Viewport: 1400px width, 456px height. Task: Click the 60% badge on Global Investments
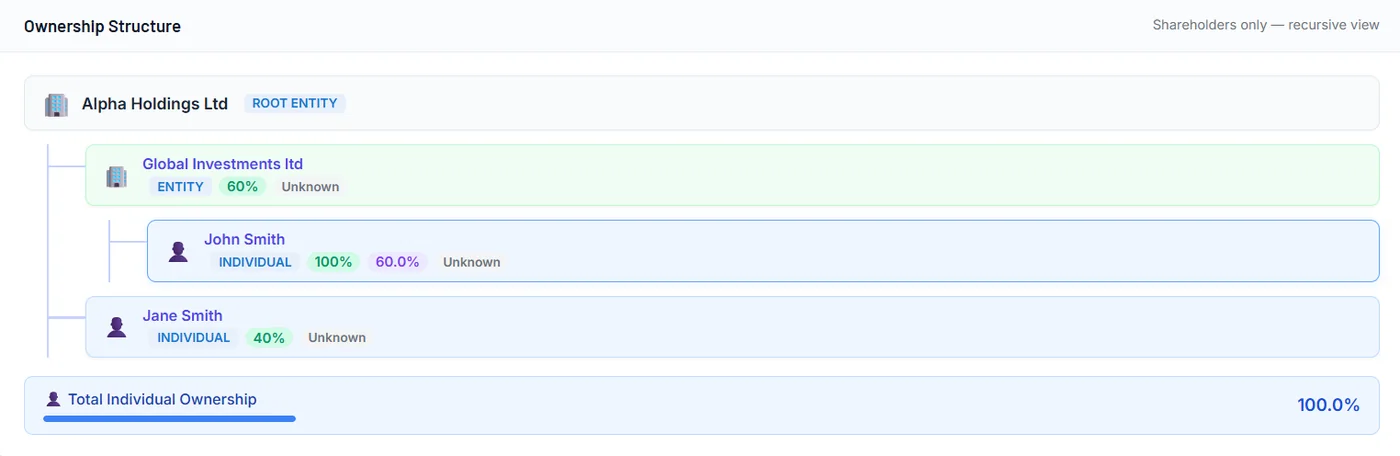(x=243, y=187)
